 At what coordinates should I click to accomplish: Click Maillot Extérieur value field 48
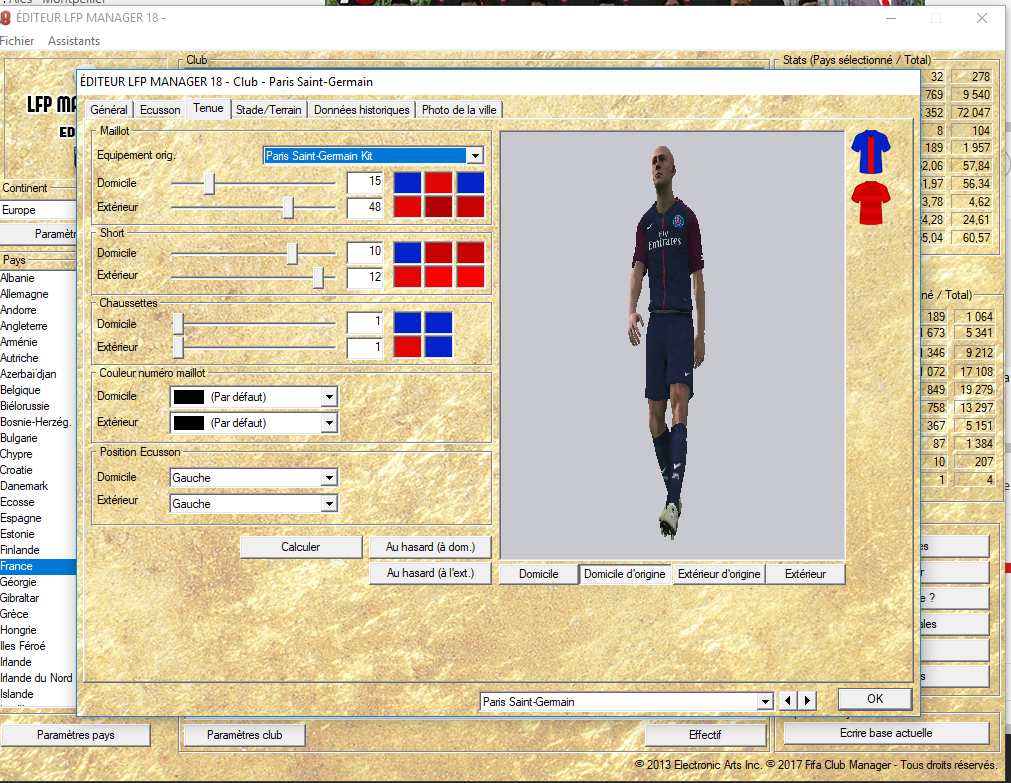coord(365,208)
